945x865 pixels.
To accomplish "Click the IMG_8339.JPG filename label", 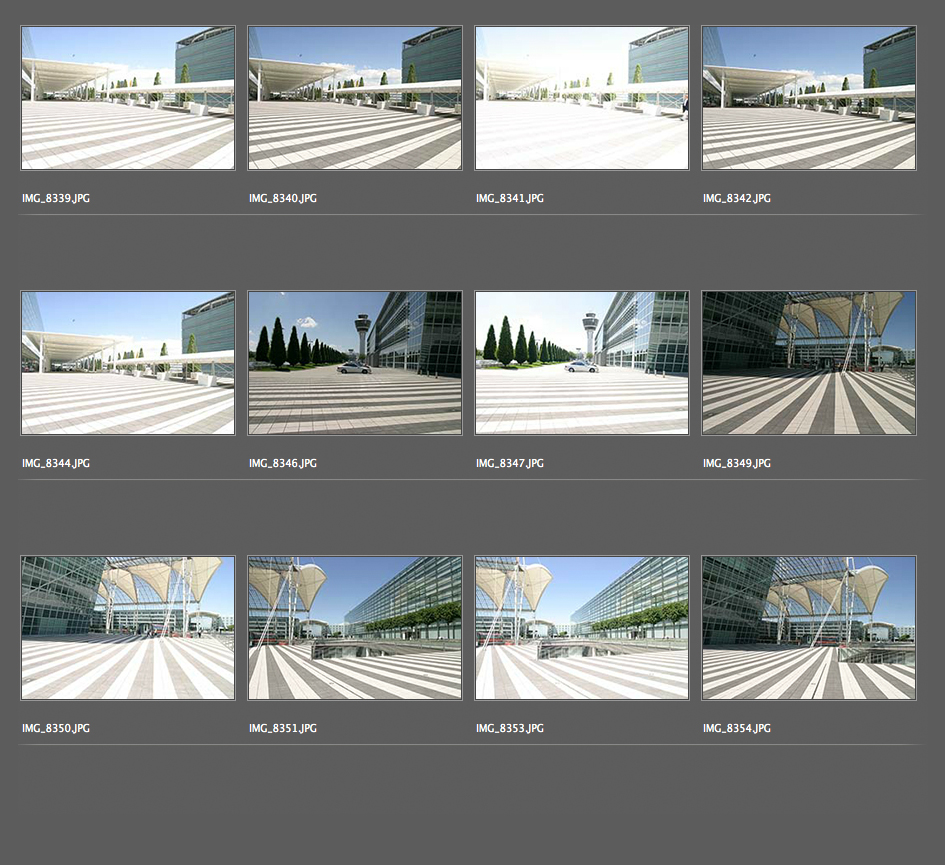I will 56,199.
